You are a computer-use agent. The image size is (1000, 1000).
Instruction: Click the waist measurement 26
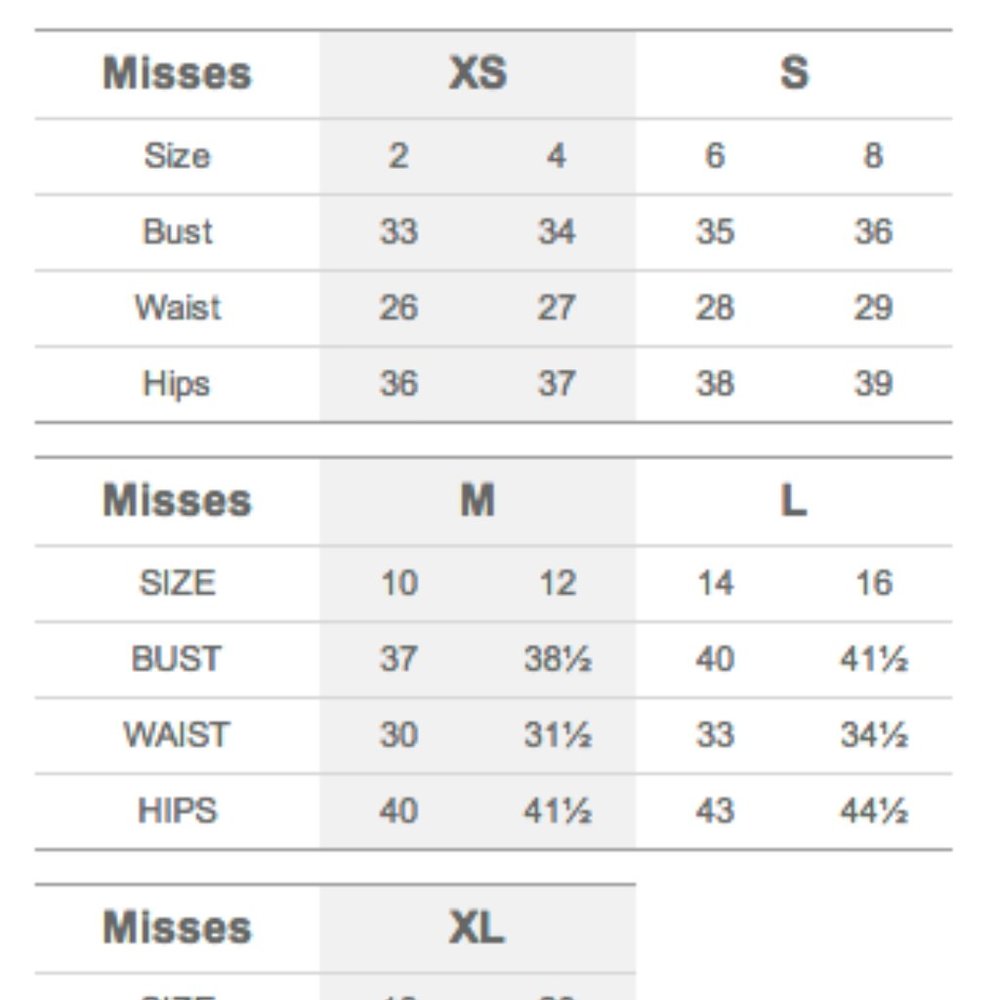[x=398, y=308]
